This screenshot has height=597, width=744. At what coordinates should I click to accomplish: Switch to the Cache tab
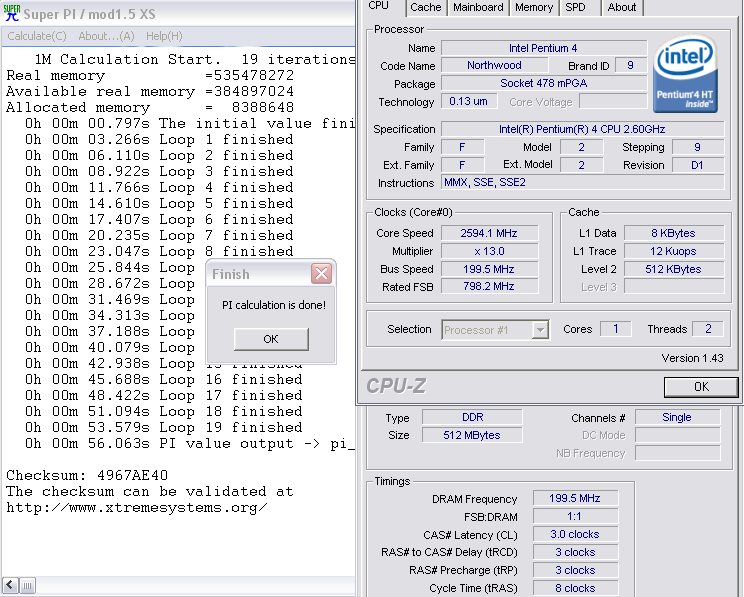point(426,7)
